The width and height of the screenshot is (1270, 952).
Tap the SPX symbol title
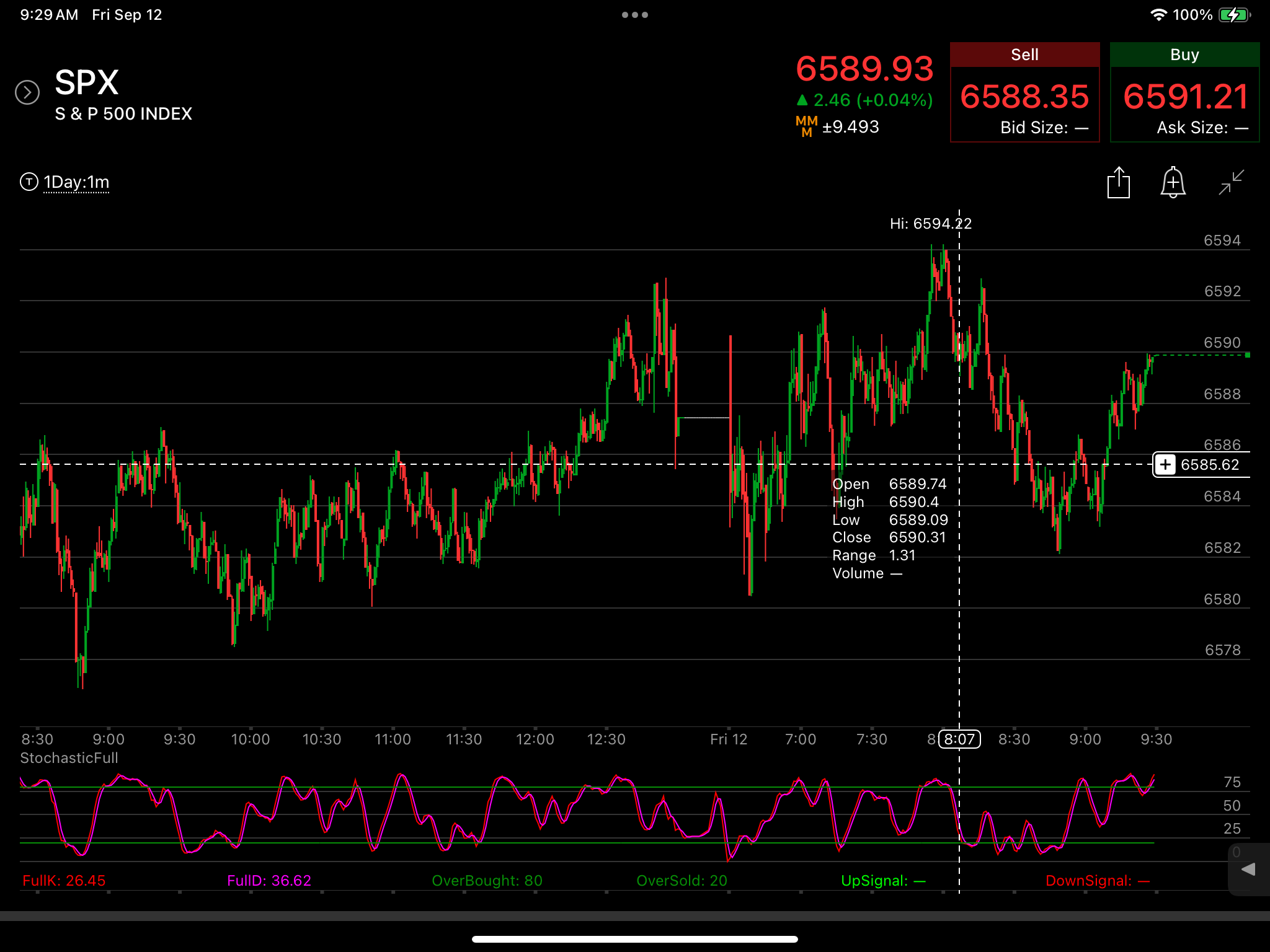pyautogui.click(x=87, y=82)
